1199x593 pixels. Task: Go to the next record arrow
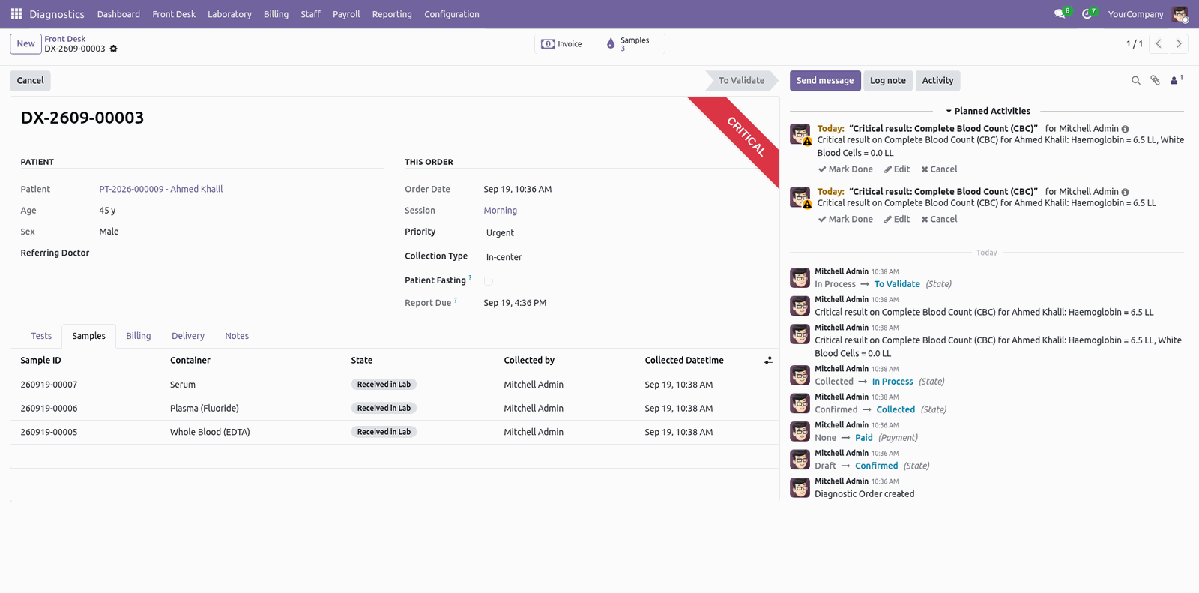coord(1179,44)
